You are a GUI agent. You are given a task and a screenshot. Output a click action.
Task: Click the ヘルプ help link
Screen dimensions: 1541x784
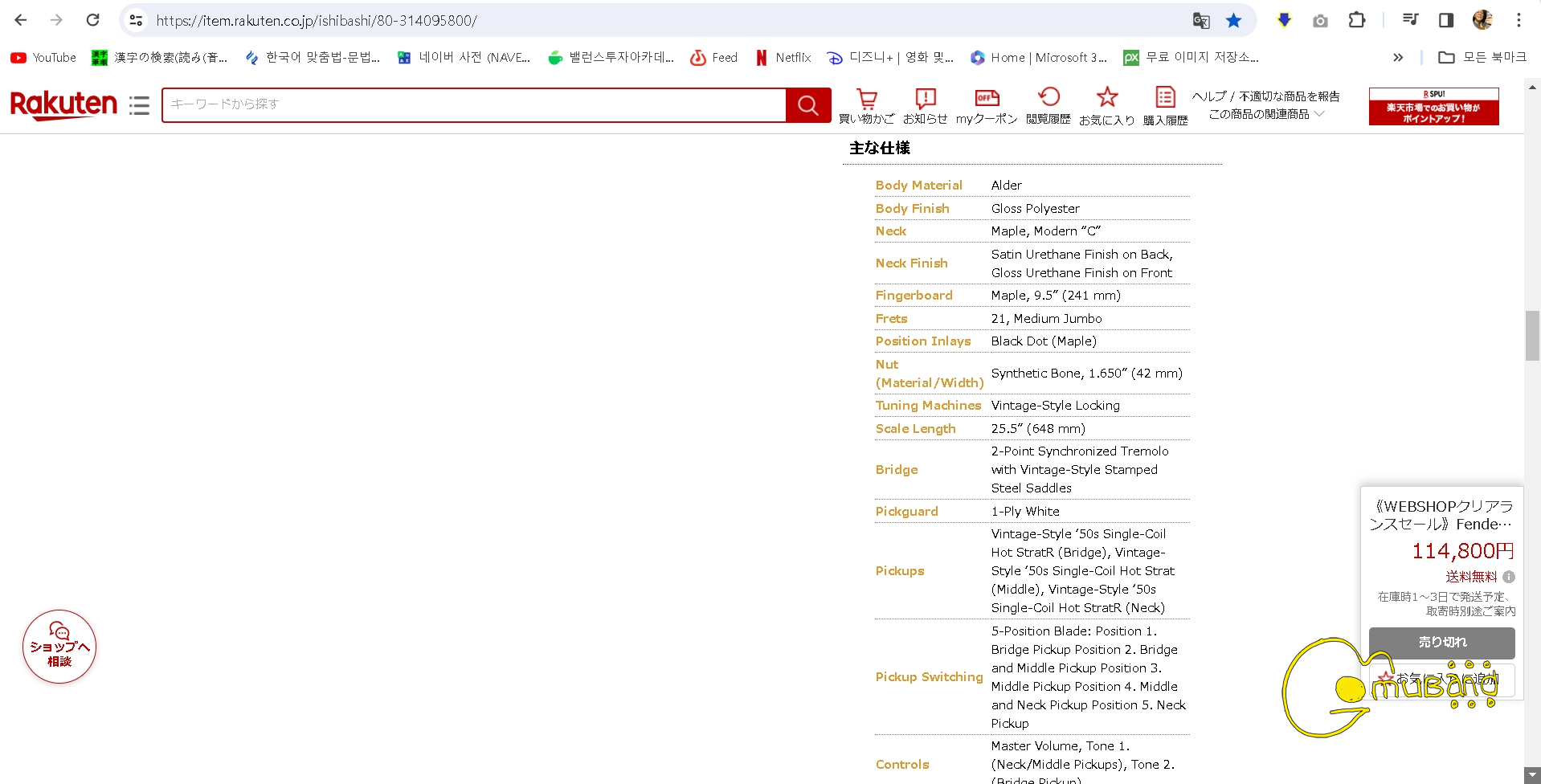click(x=1209, y=96)
